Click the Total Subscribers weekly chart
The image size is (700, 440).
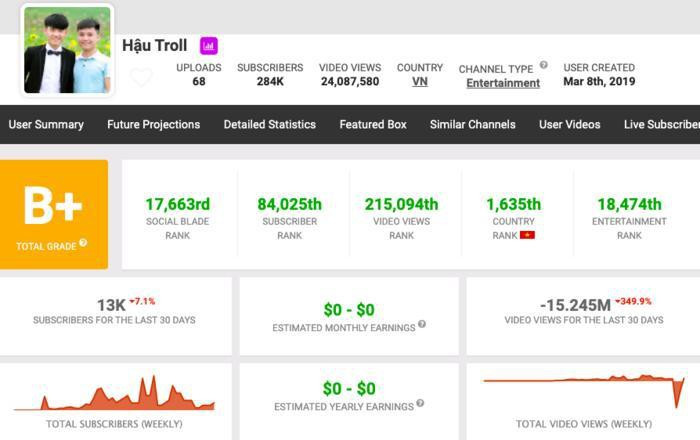click(114, 394)
